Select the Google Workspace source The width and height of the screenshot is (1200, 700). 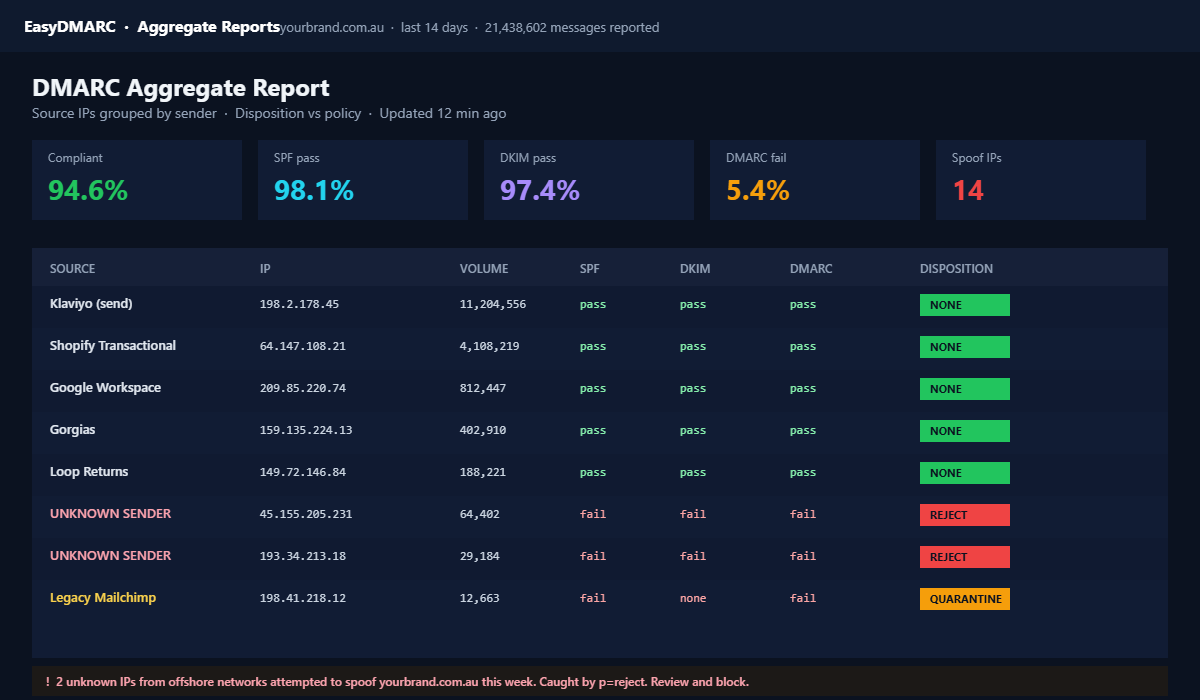tap(105, 388)
